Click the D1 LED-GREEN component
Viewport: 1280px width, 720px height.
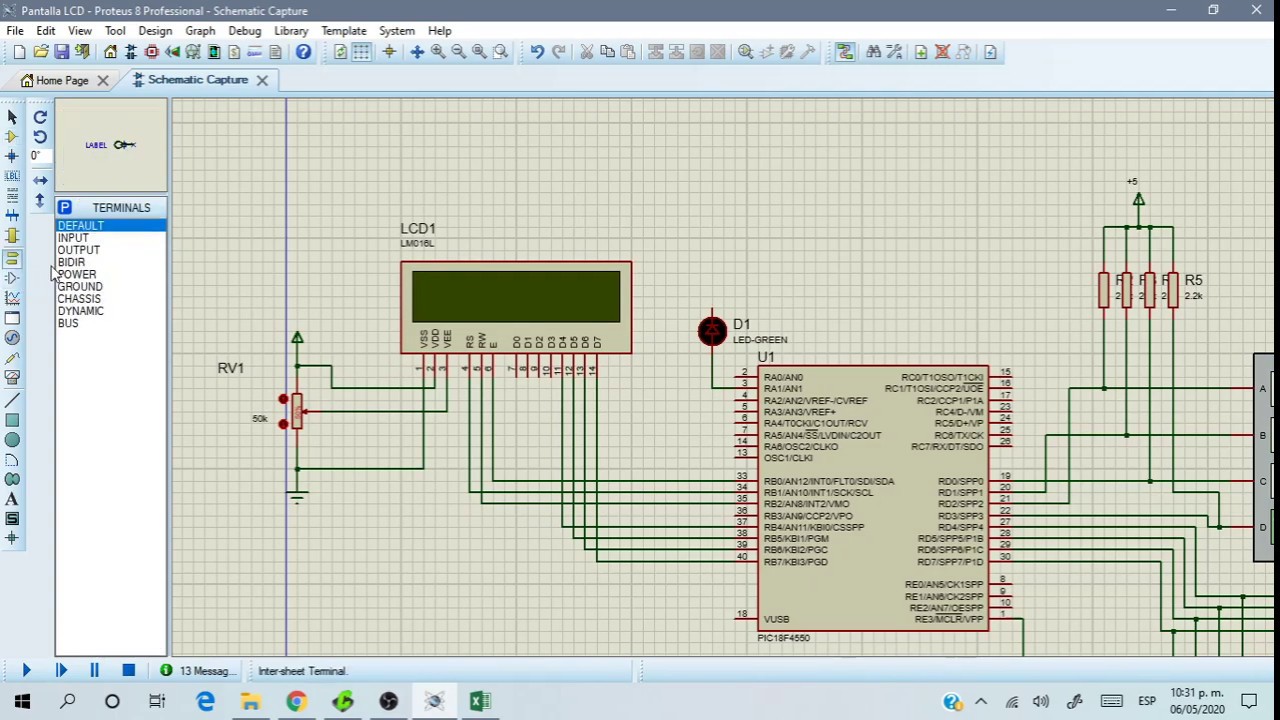tap(712, 331)
